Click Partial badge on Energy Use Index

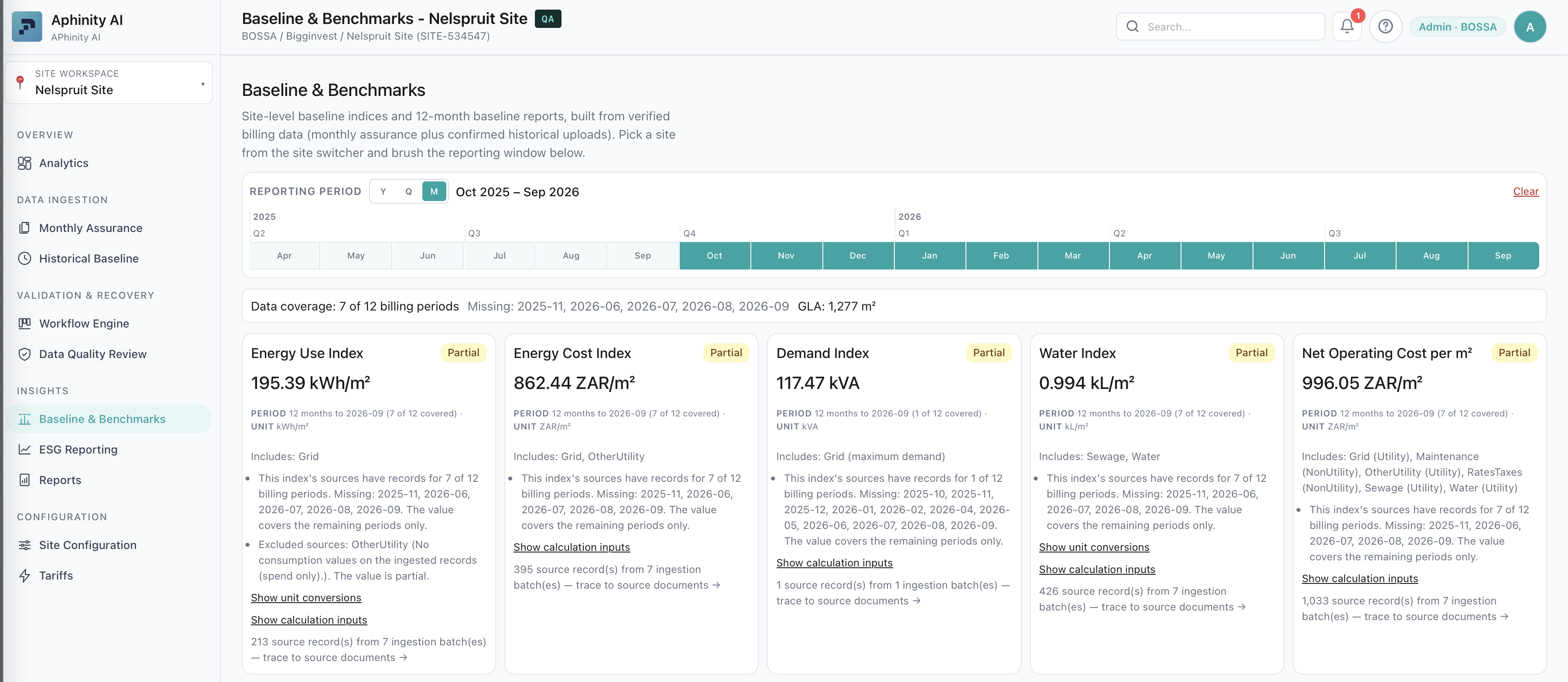(463, 353)
